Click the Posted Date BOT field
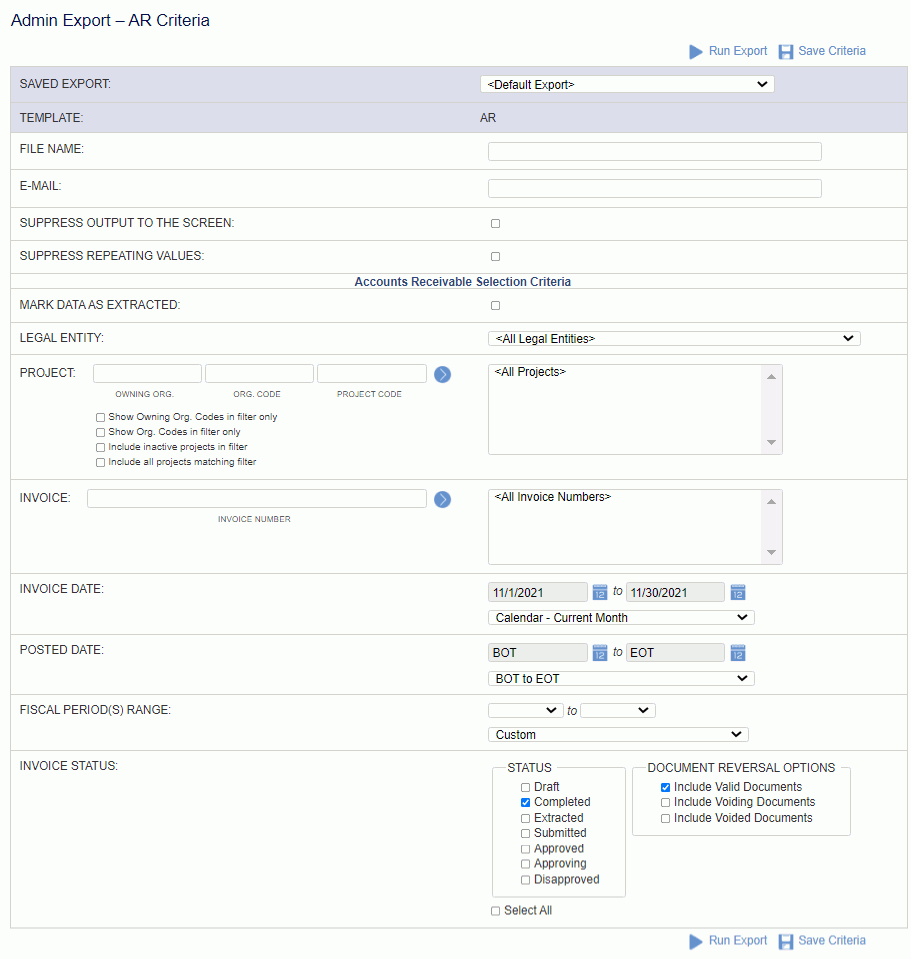911x959 pixels. (538, 653)
